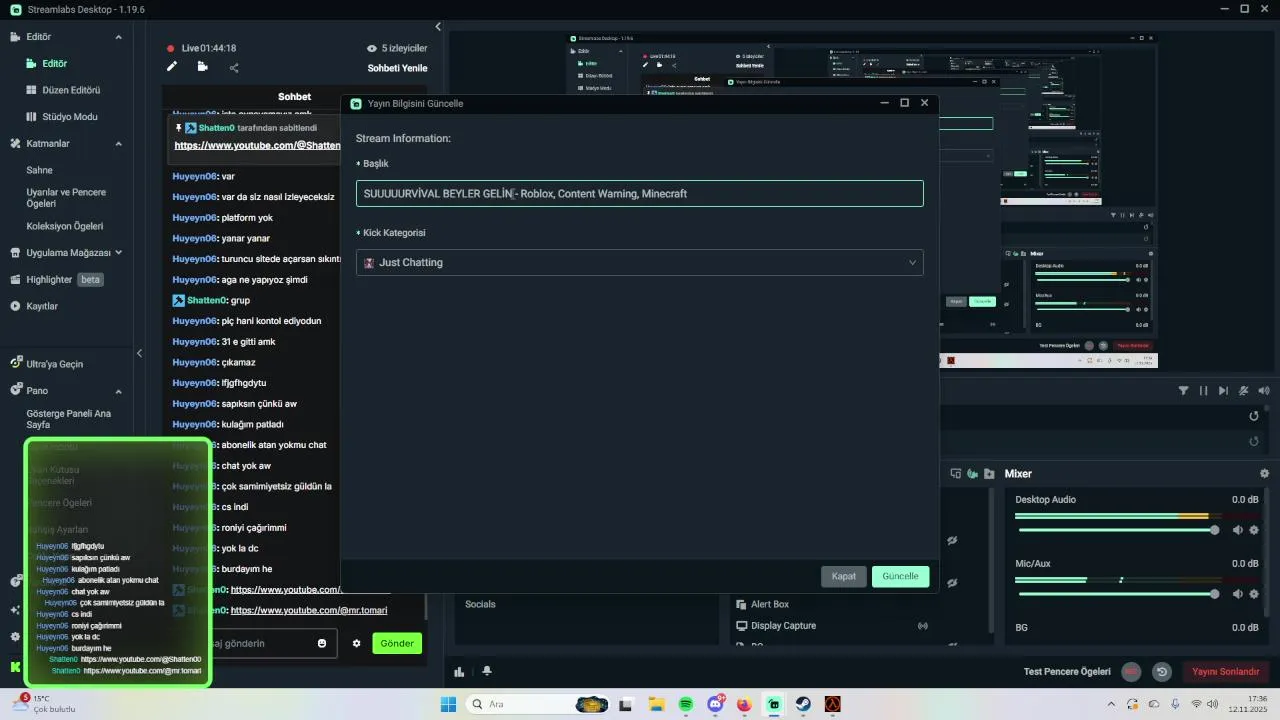Open chat settings gear next to Gönder
Viewport: 1280px width, 720px height.
click(356, 643)
